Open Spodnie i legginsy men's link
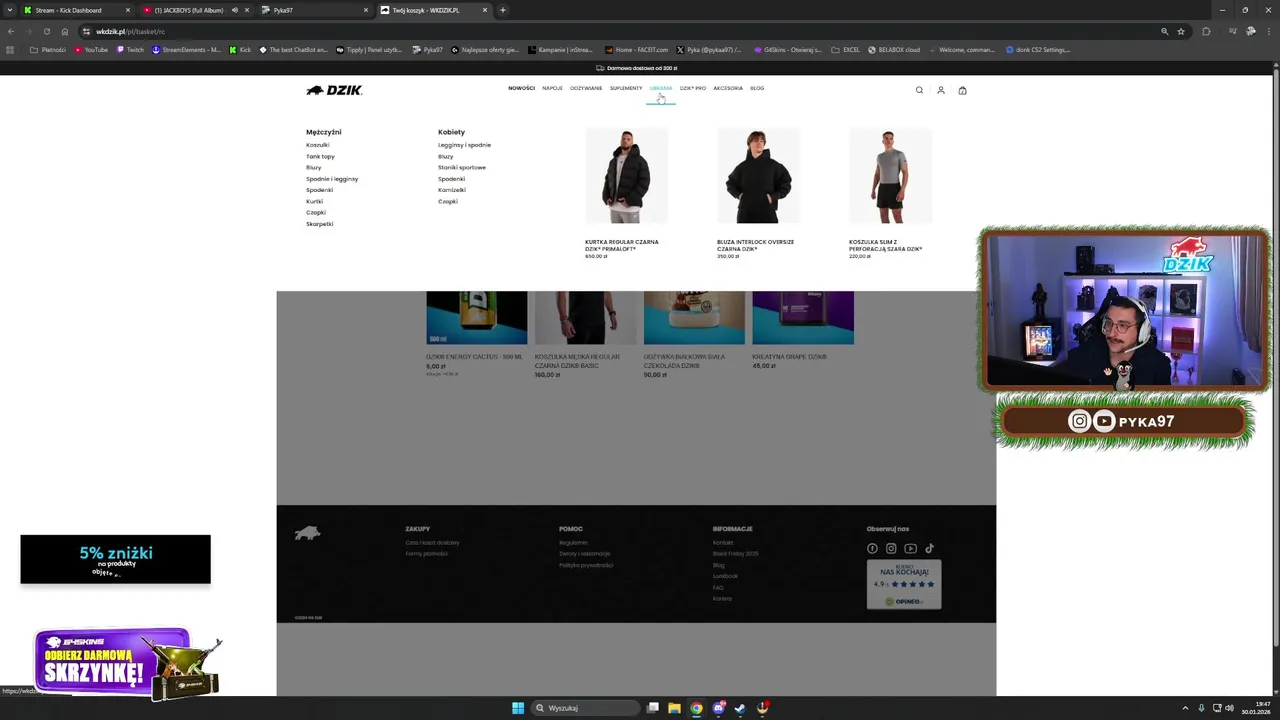The width and height of the screenshot is (1280, 720). click(x=332, y=179)
